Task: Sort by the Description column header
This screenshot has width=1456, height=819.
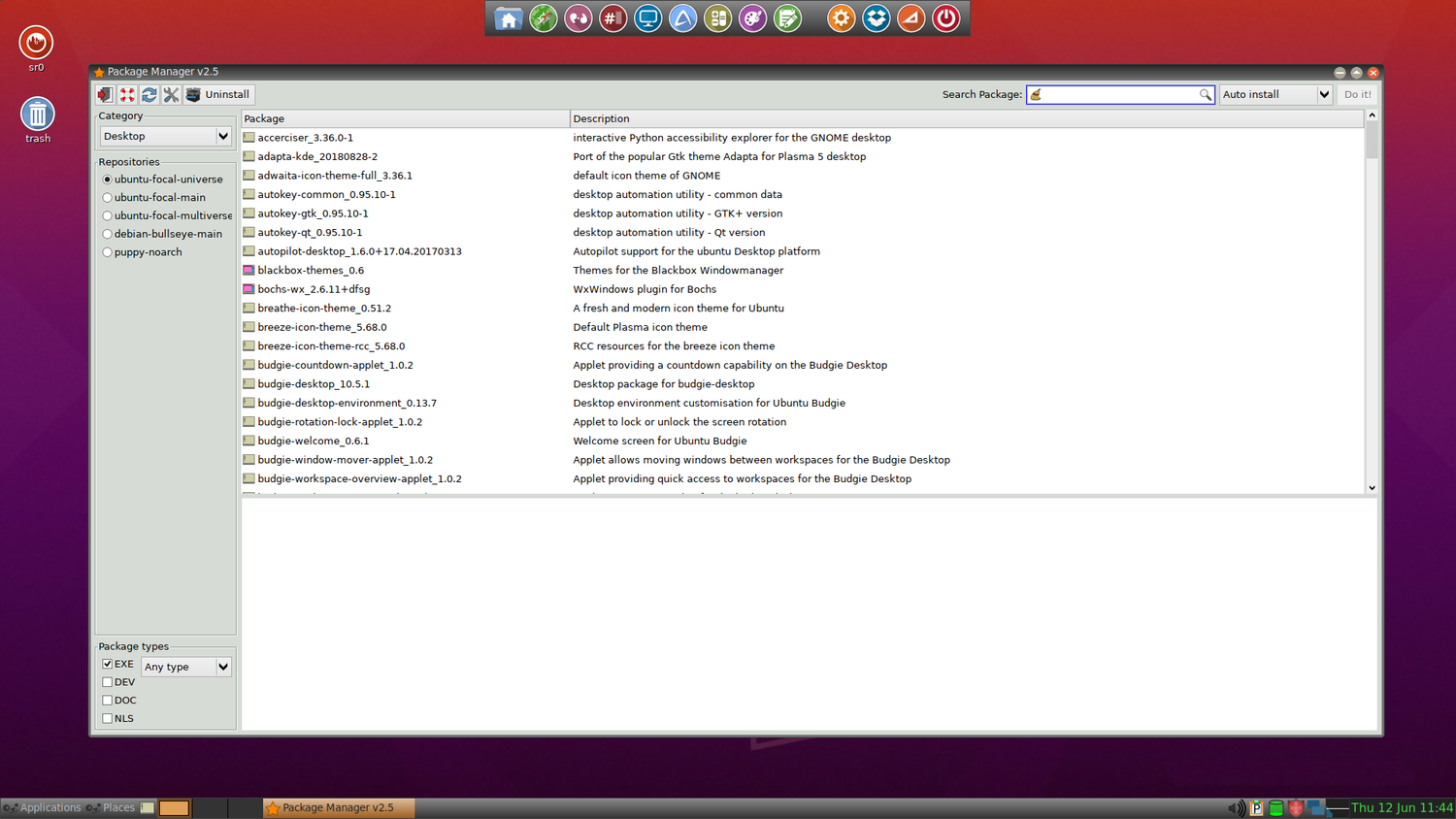Action: point(966,118)
